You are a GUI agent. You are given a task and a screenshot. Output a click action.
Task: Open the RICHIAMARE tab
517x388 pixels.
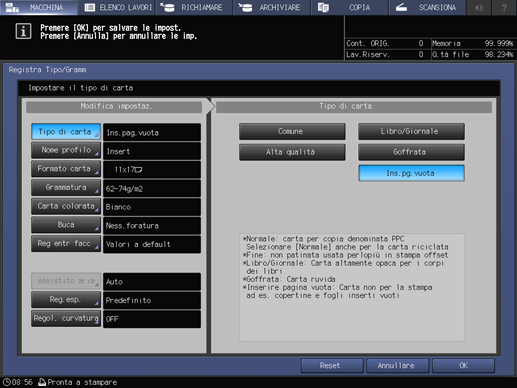(194, 7)
